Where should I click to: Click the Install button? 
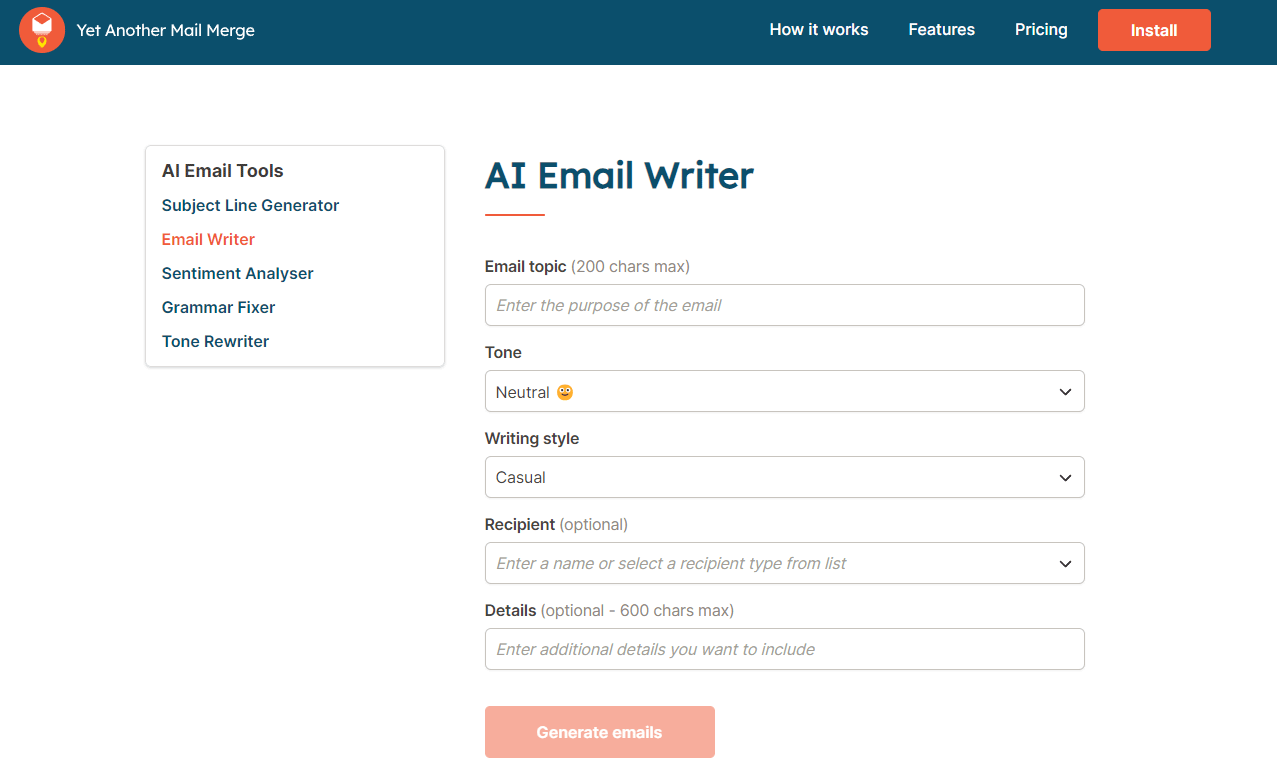tap(1153, 29)
